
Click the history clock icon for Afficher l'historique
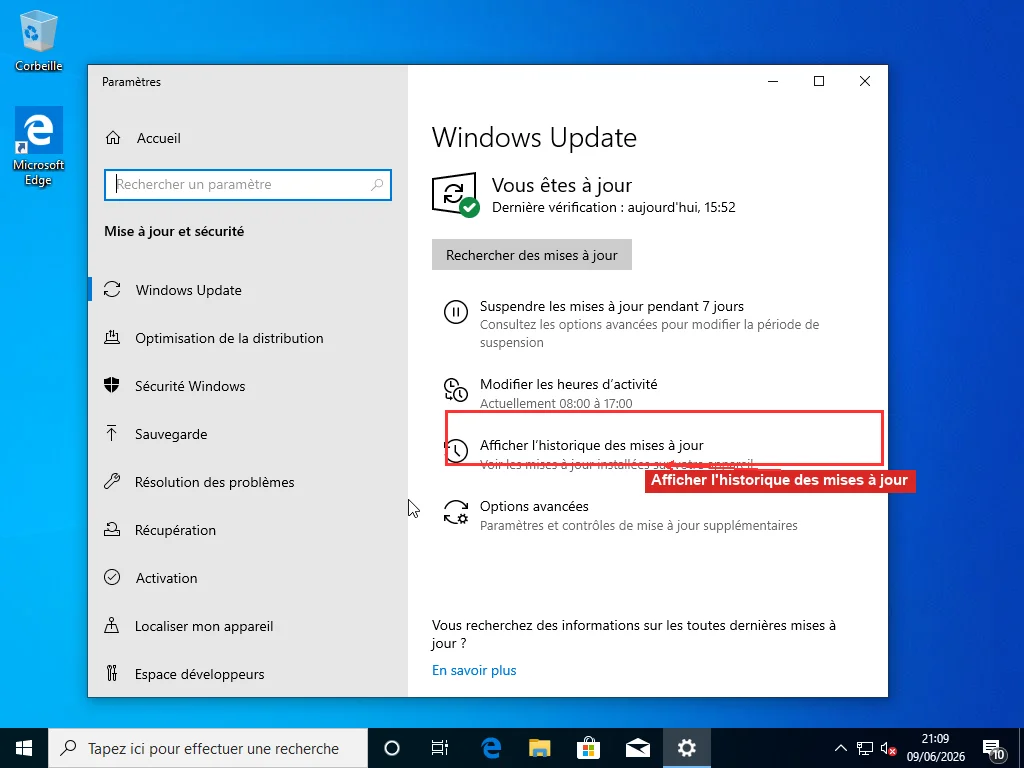tap(456, 451)
